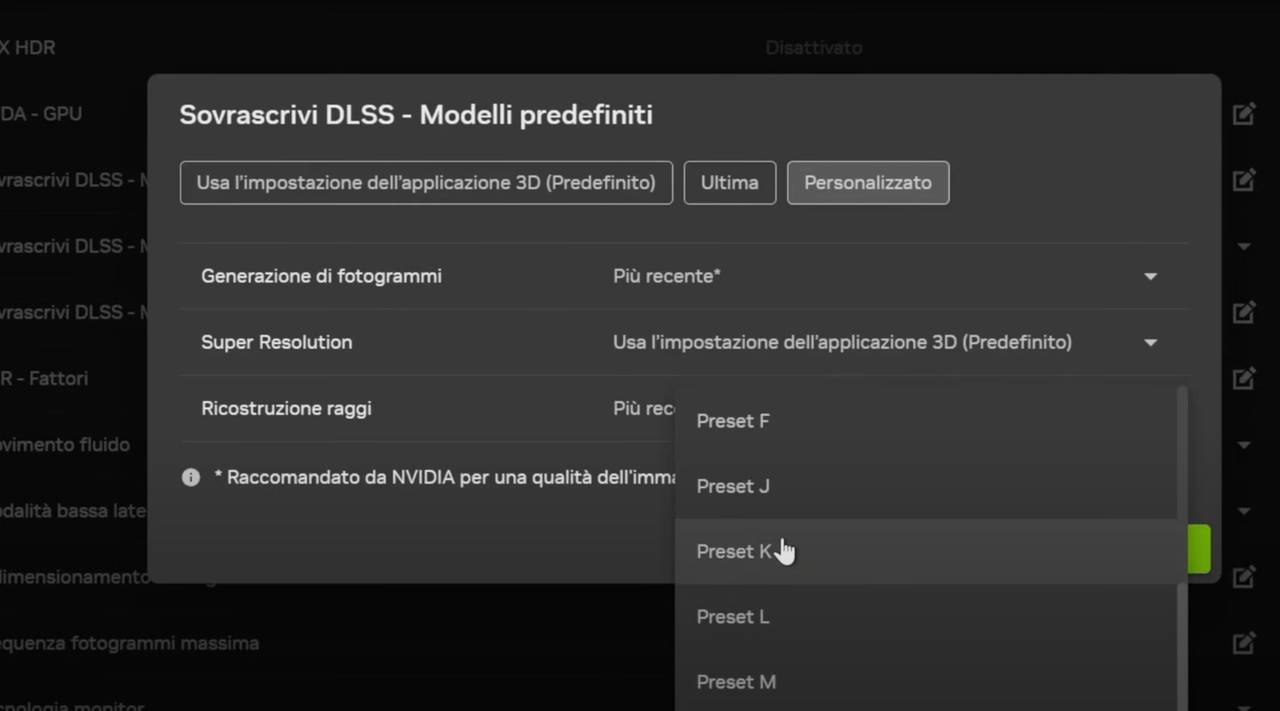
Task: Click the 'Raccomandato da NVIDIA' footnote text
Action: click(x=445, y=477)
